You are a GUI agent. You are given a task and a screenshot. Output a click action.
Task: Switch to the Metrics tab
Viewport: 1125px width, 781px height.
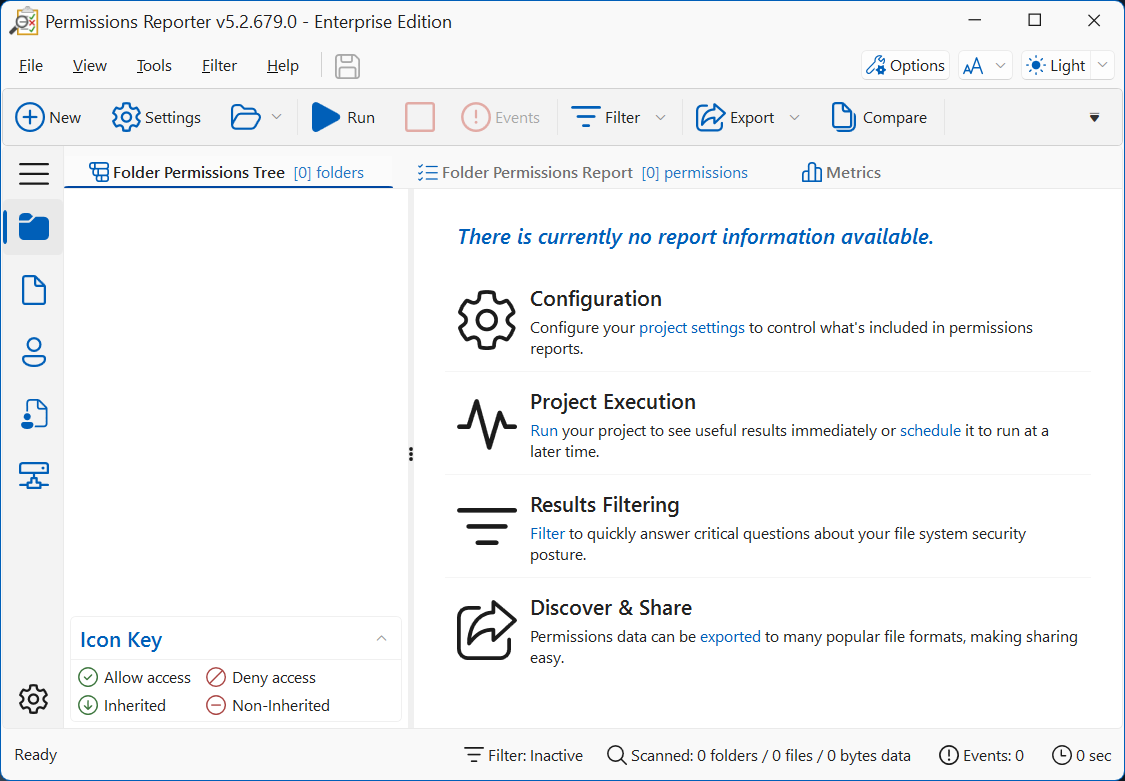[x=841, y=172]
